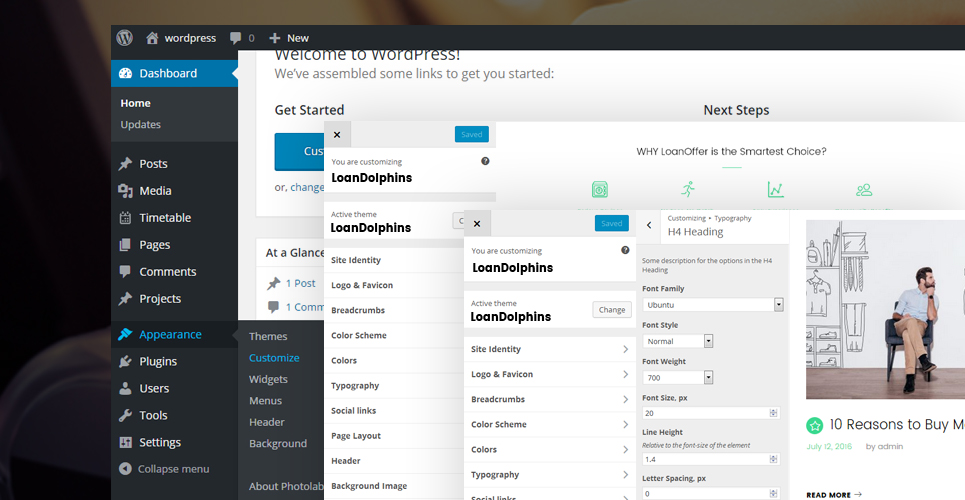Image resolution: width=965 pixels, height=500 pixels.
Task: Select Updates under Dashboard
Action: pyautogui.click(x=140, y=124)
